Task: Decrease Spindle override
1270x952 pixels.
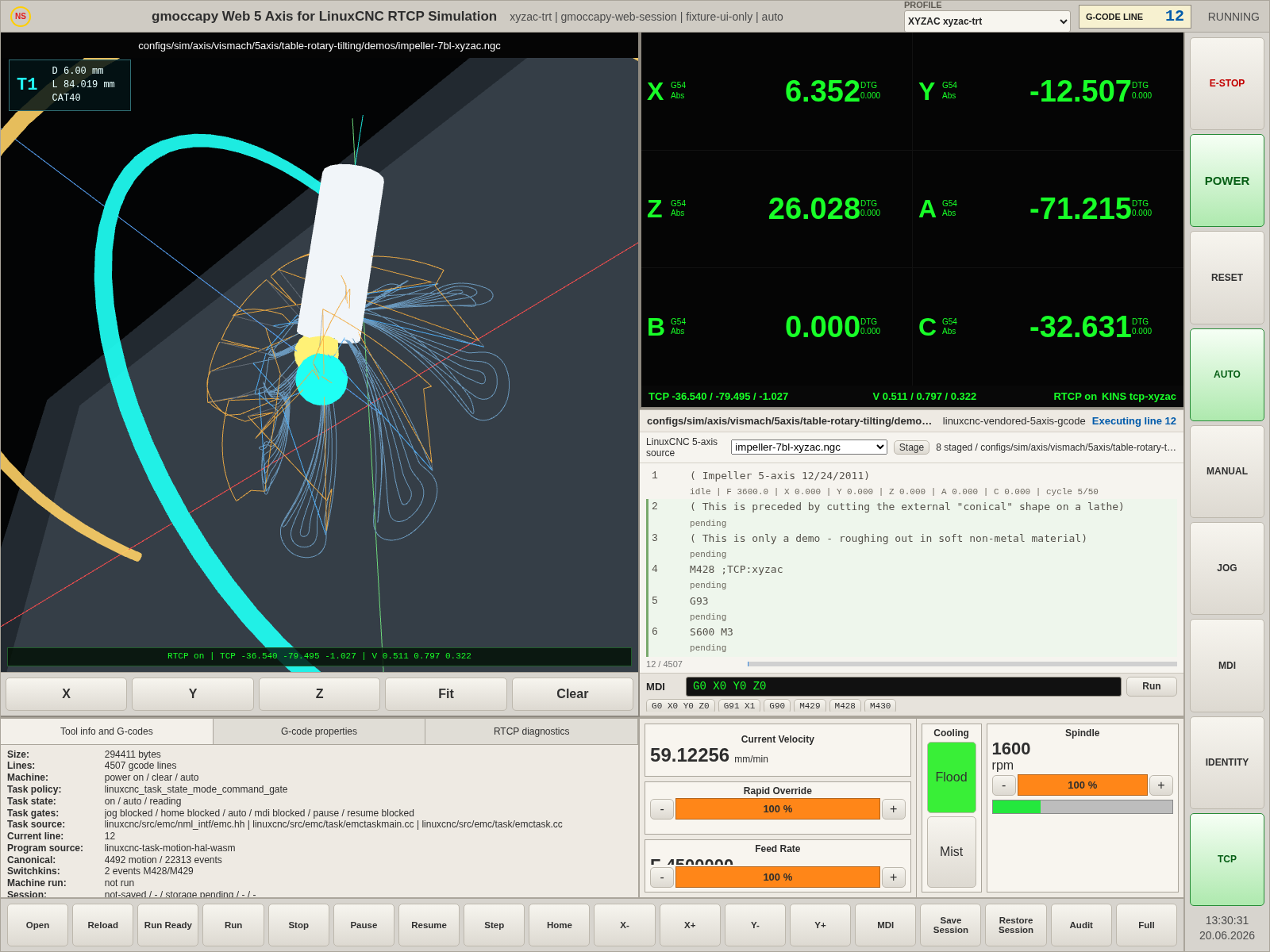Action: 1004,785
